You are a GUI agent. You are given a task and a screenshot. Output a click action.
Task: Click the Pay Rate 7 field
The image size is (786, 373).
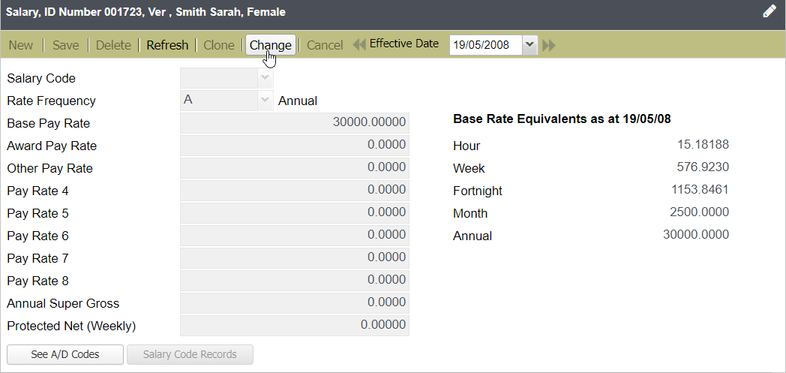pyautogui.click(x=295, y=258)
